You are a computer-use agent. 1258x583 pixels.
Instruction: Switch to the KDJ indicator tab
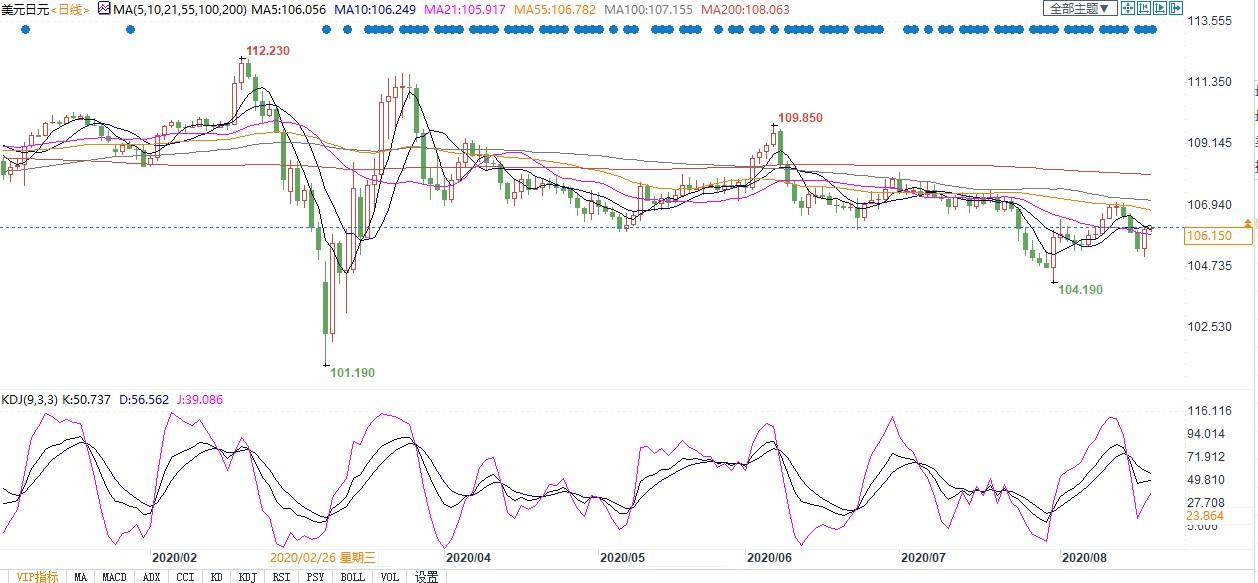pos(247,576)
